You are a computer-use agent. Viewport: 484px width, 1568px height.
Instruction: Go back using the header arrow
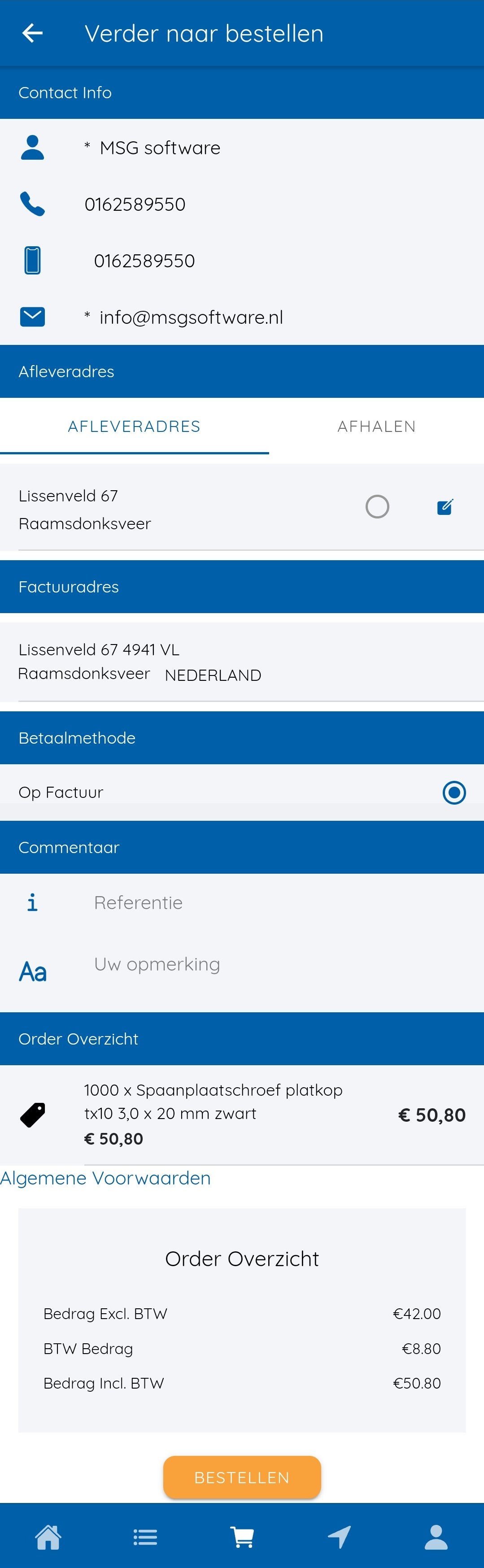tap(32, 33)
